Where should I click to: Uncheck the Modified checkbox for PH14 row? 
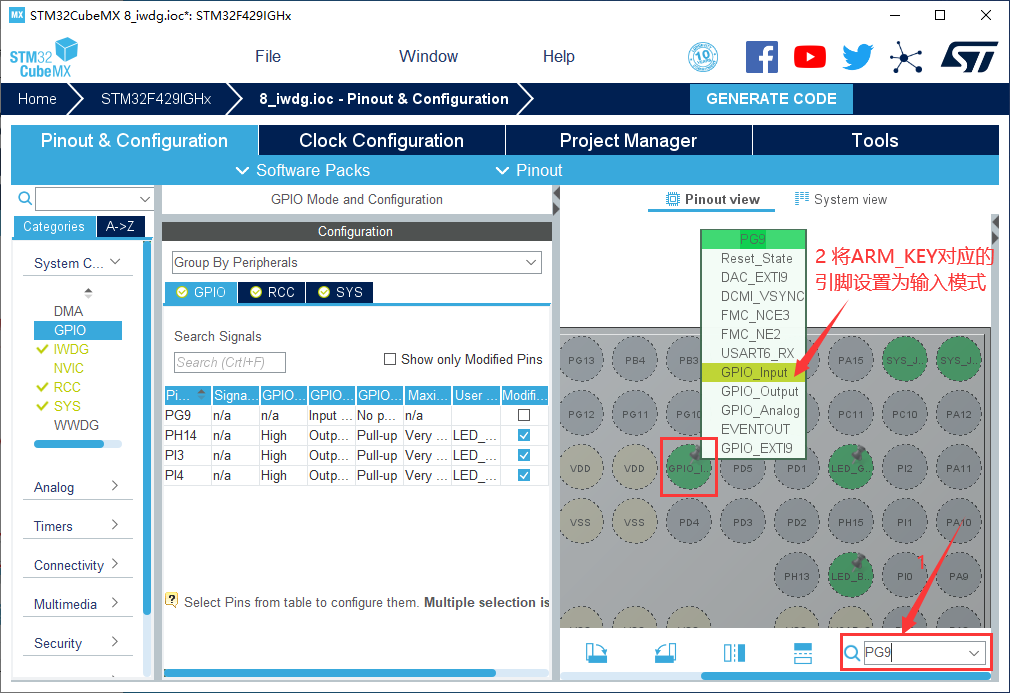(524, 436)
